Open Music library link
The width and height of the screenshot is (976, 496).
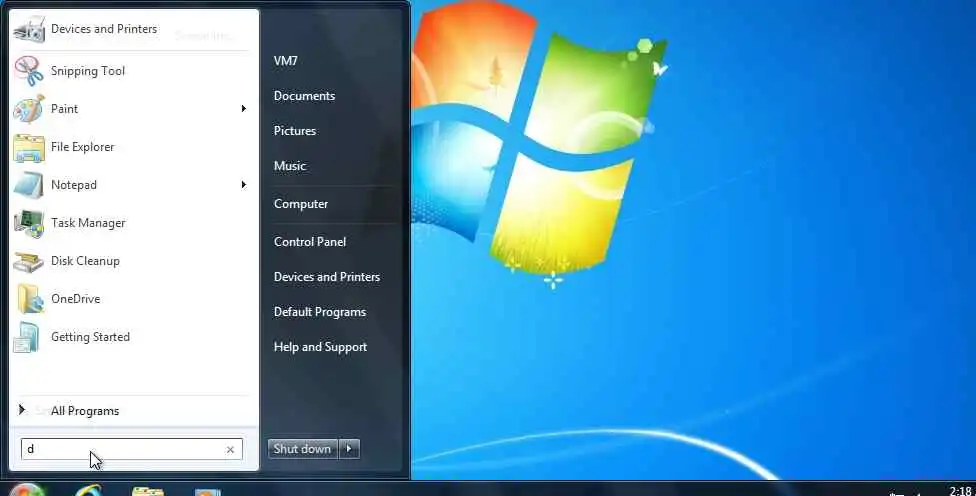pyautogui.click(x=290, y=166)
